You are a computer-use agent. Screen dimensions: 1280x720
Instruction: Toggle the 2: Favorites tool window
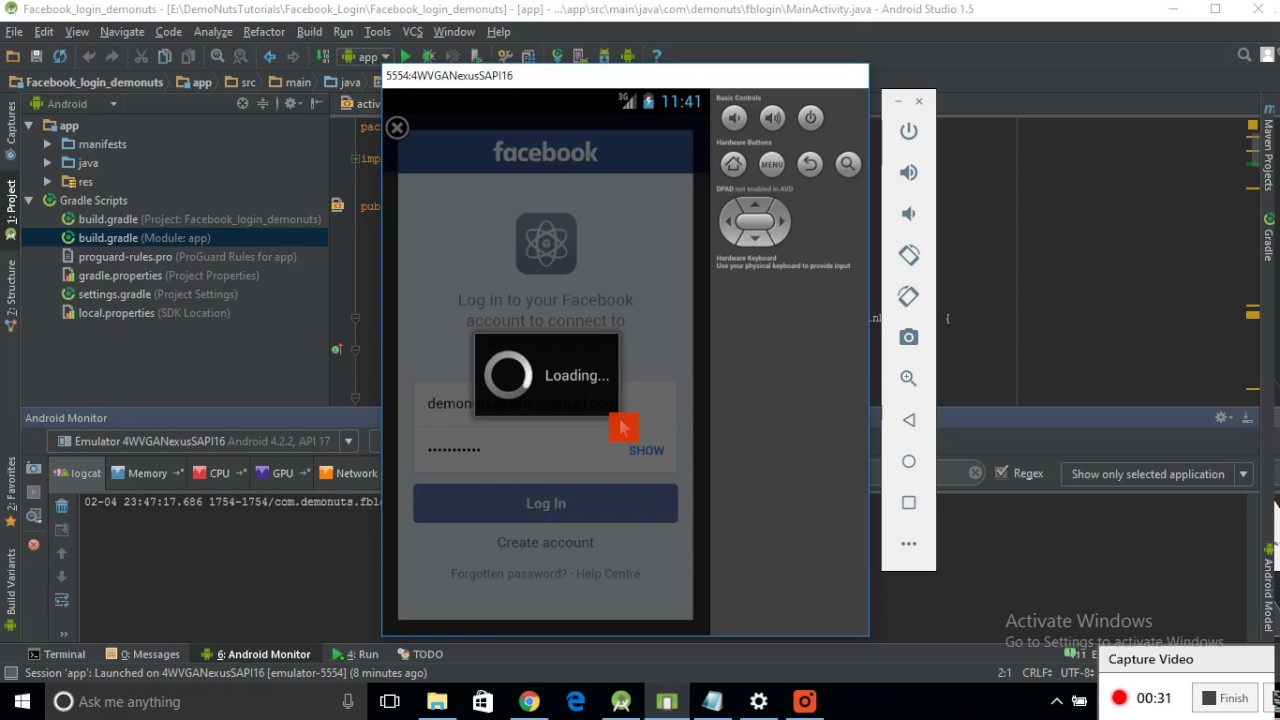tap(11, 492)
